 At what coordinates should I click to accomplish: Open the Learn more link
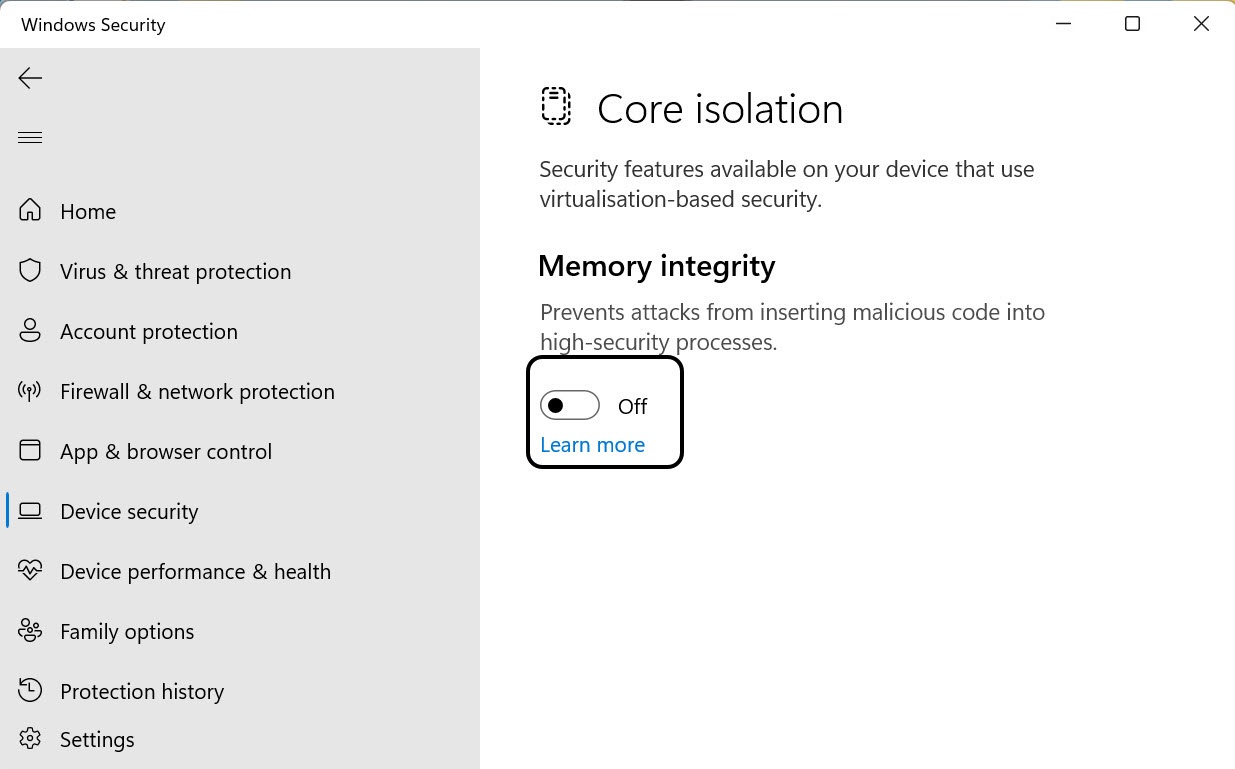click(x=592, y=445)
